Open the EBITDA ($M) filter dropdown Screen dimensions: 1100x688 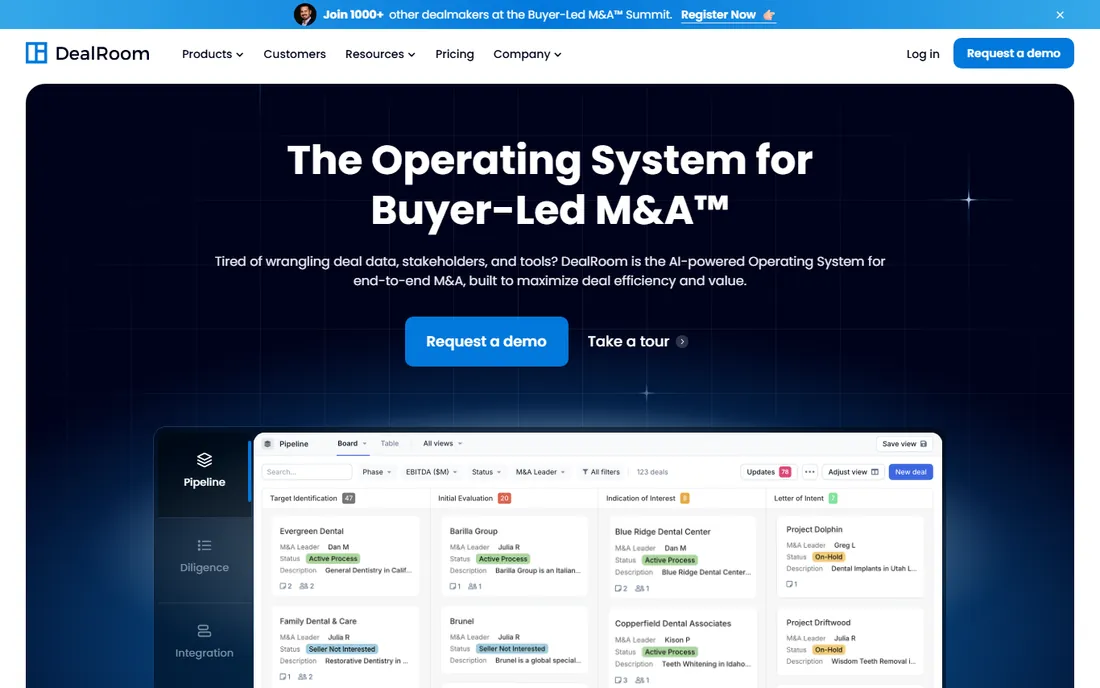[x=431, y=472]
